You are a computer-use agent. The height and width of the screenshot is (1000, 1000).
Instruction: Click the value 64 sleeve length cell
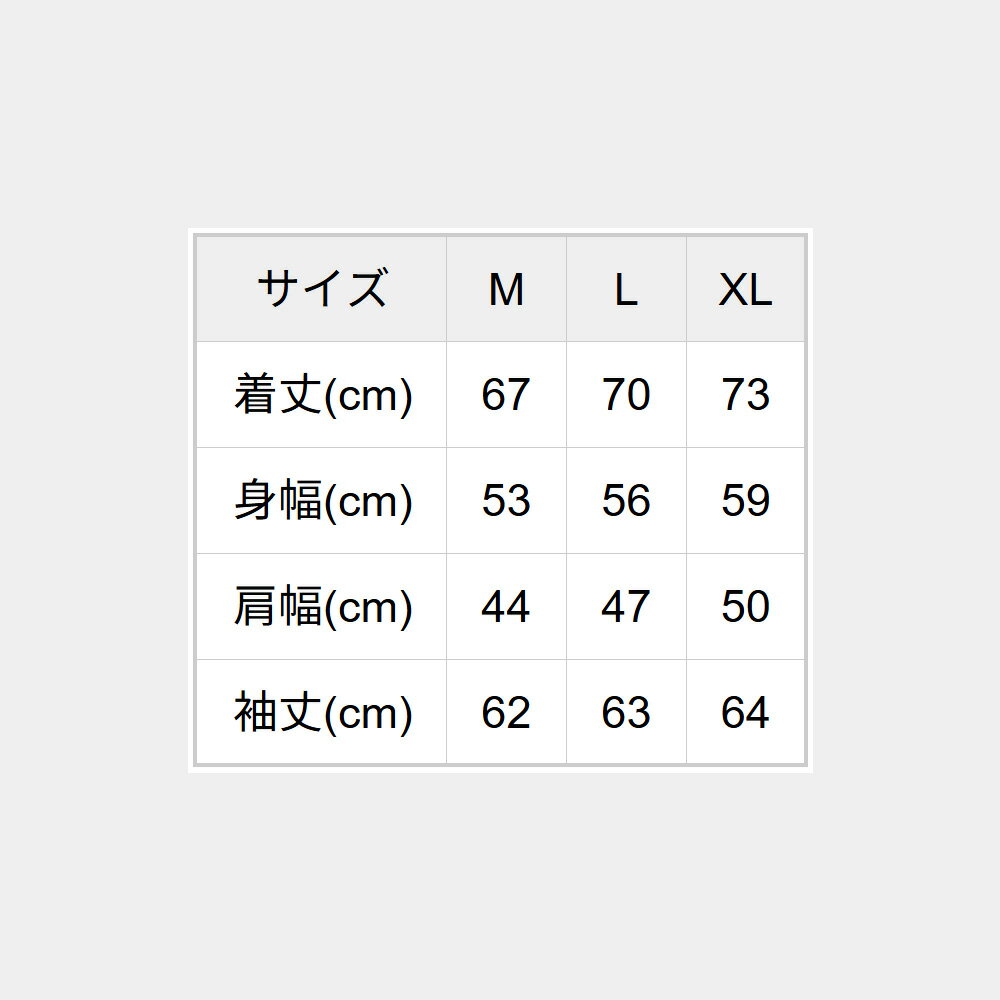click(x=745, y=713)
